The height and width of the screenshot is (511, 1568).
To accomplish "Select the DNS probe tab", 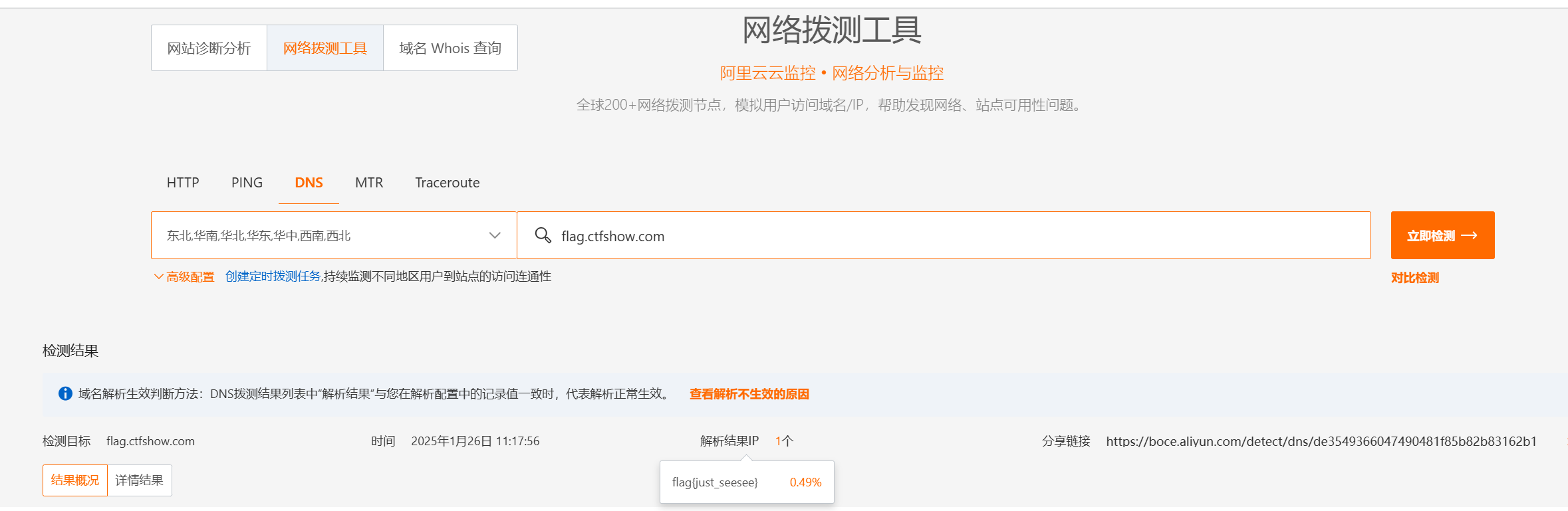I will tap(309, 183).
